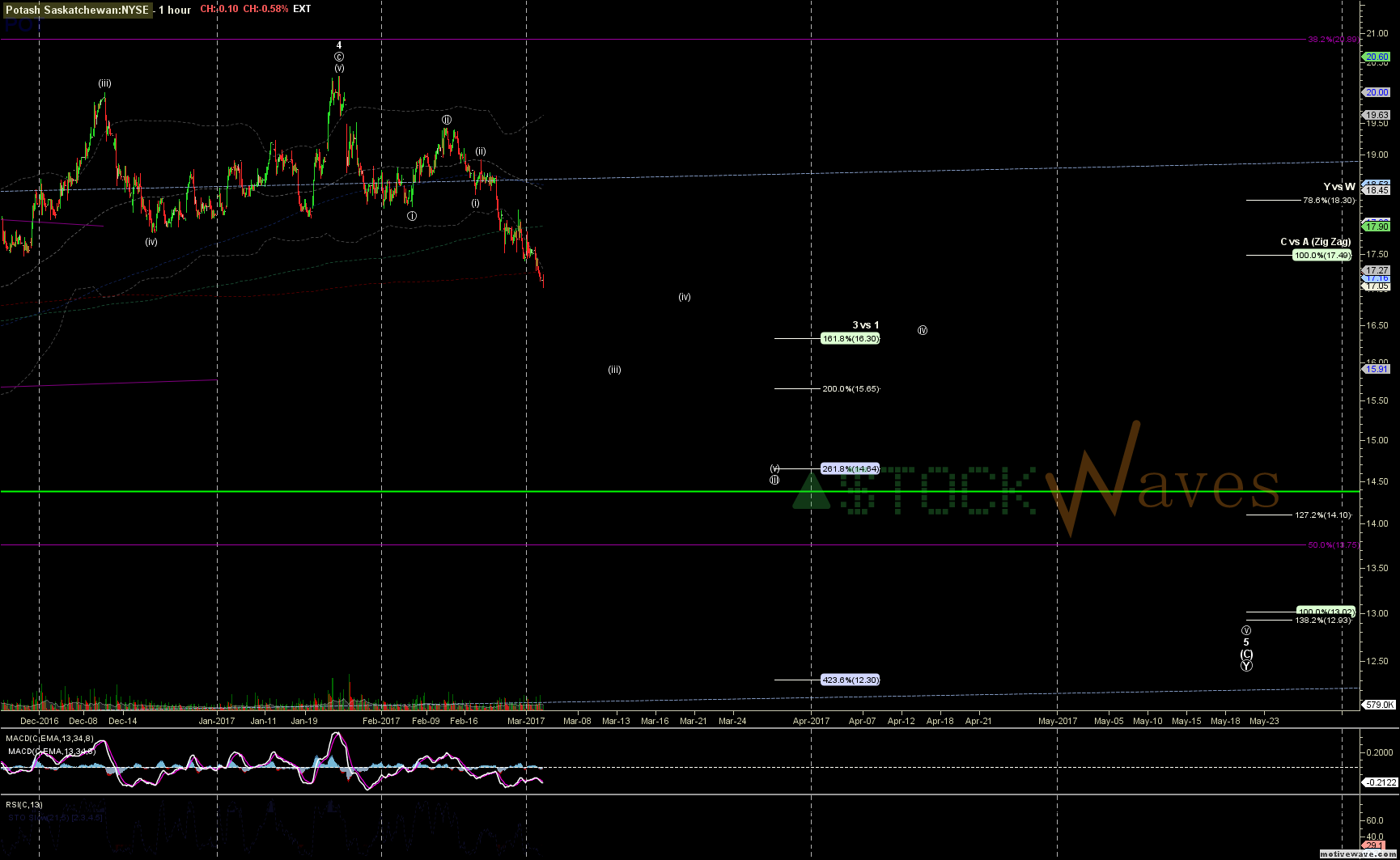This screenshot has width=1400, height=860.
Task: Click the 'EXT' label in the title bar
Action: (x=302, y=9)
